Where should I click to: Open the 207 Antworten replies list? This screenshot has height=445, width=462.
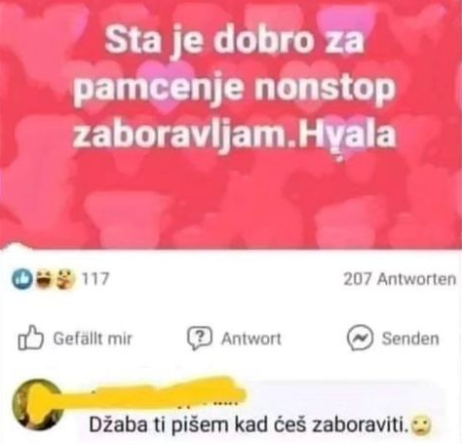tap(400, 279)
